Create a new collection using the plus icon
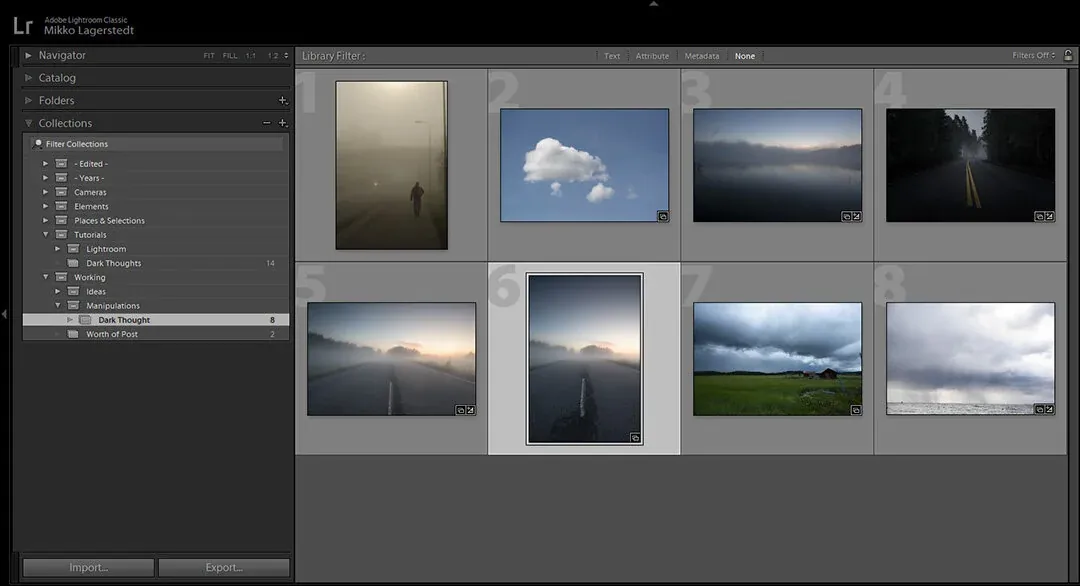The height and width of the screenshot is (586, 1080). point(283,123)
